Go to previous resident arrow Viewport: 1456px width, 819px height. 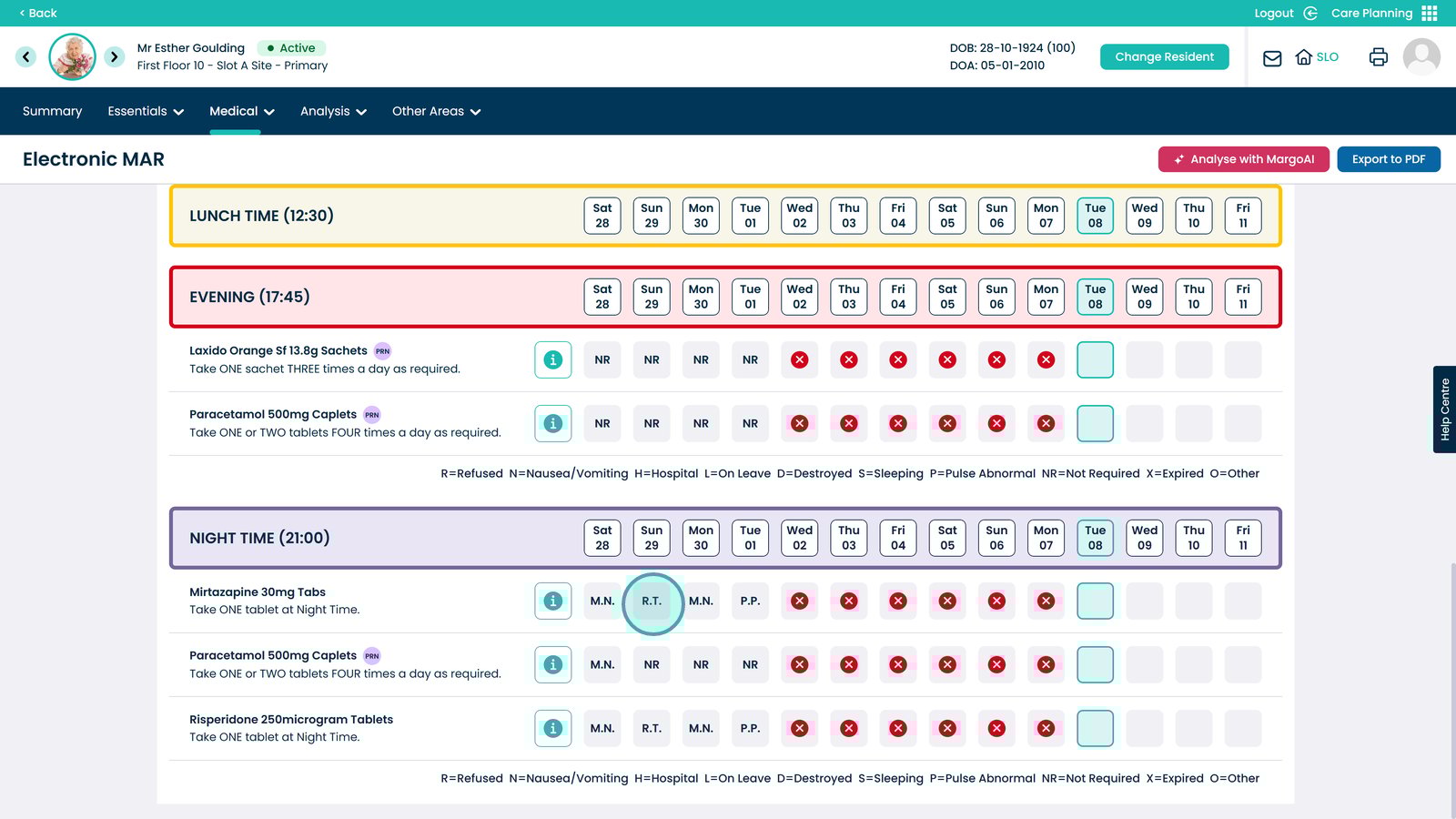[x=26, y=56]
